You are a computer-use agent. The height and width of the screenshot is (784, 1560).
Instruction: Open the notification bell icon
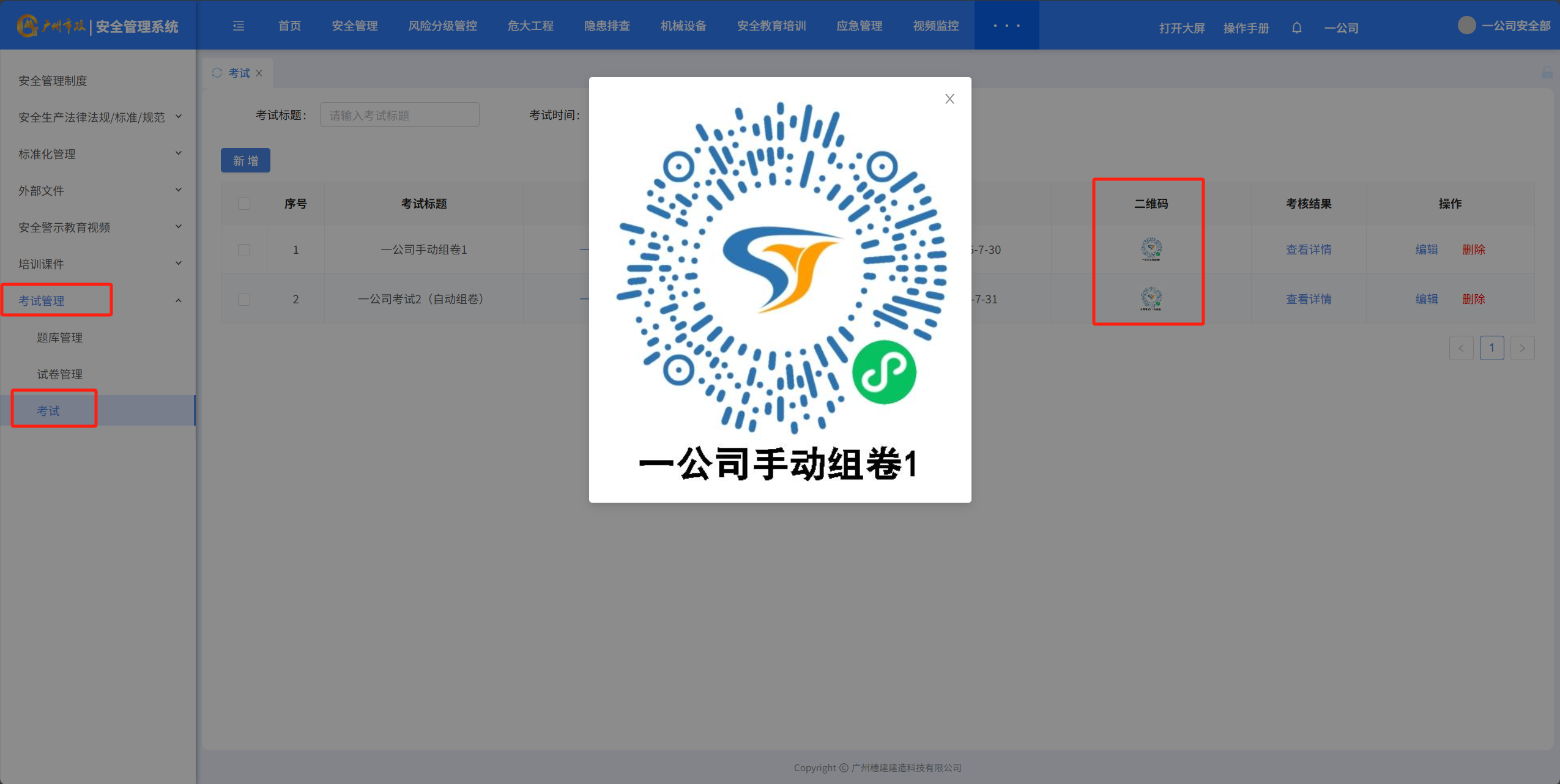[1296, 28]
